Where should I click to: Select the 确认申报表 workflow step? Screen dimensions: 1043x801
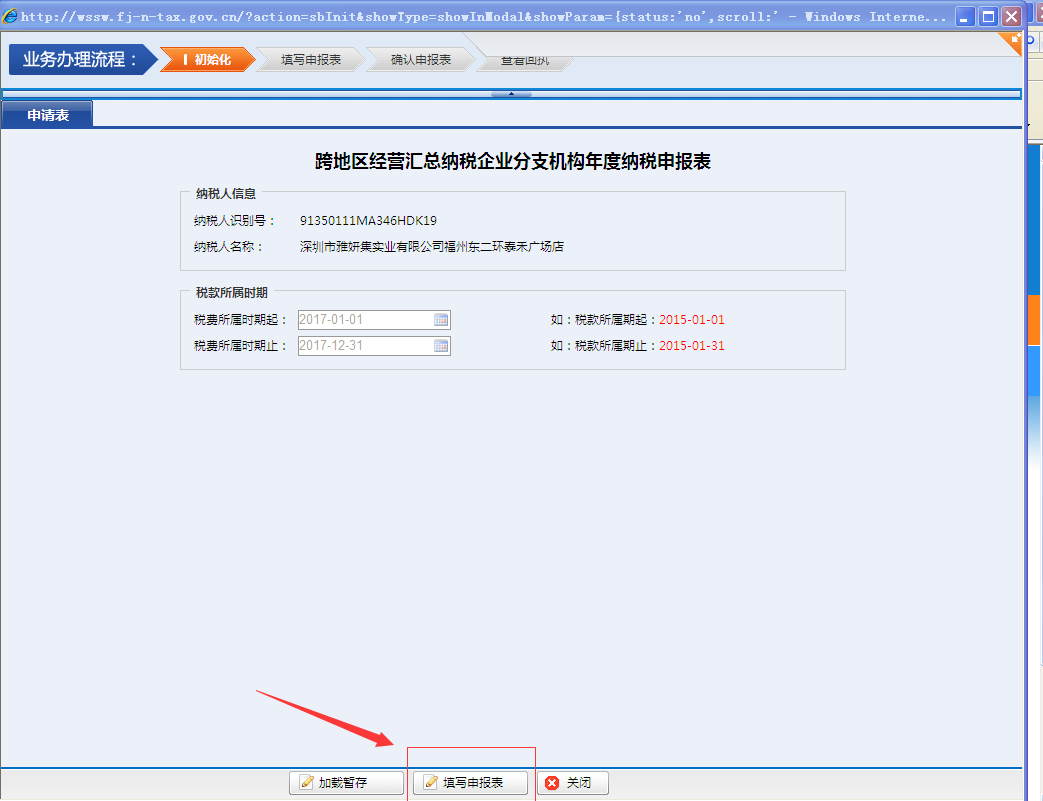pyautogui.click(x=421, y=60)
